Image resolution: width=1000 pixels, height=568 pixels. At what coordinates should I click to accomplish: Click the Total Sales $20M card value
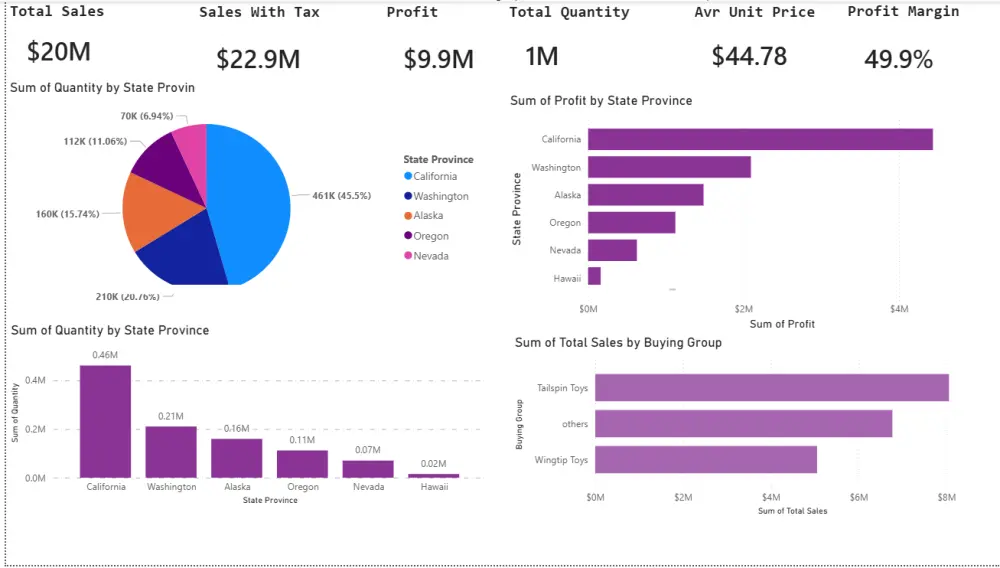[x=59, y=52]
